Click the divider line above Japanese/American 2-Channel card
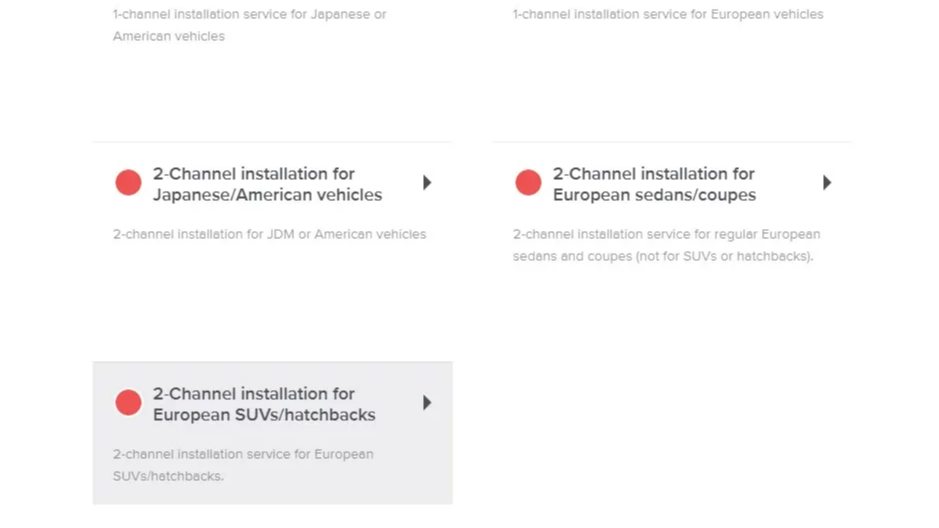The height and width of the screenshot is (528, 939). [x=272, y=142]
